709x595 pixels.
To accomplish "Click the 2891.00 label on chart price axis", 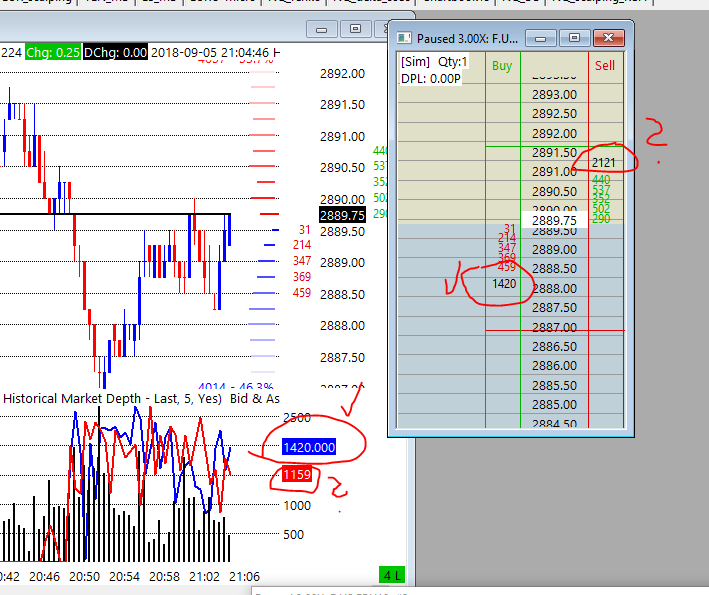I will coord(342,137).
